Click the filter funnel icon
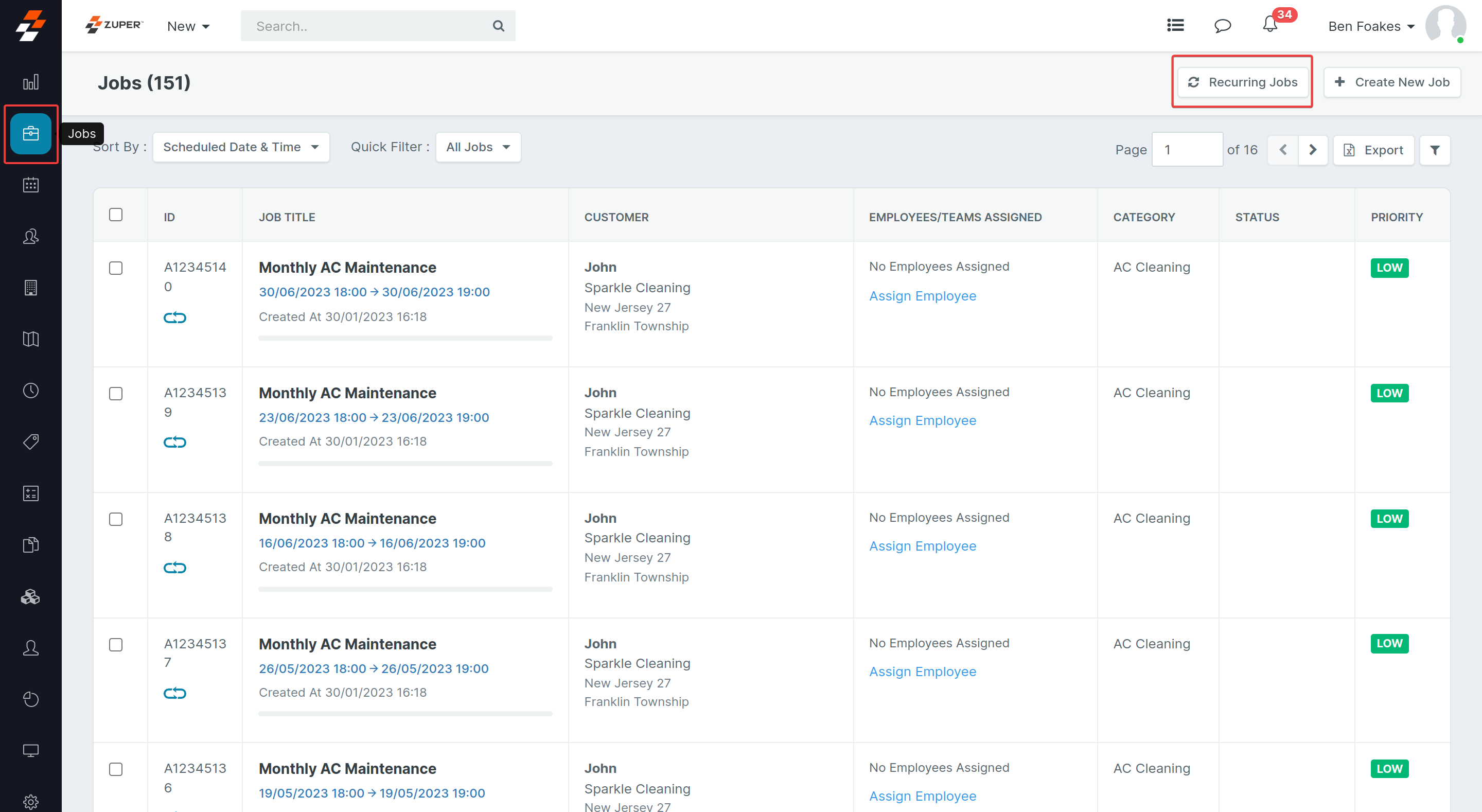 (x=1434, y=150)
